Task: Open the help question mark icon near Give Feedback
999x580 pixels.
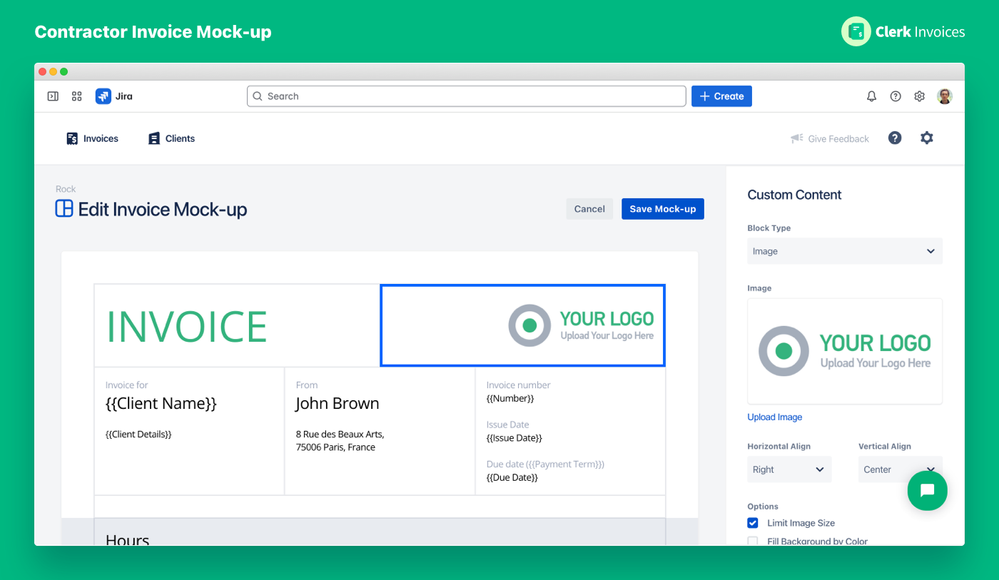Action: [x=894, y=138]
